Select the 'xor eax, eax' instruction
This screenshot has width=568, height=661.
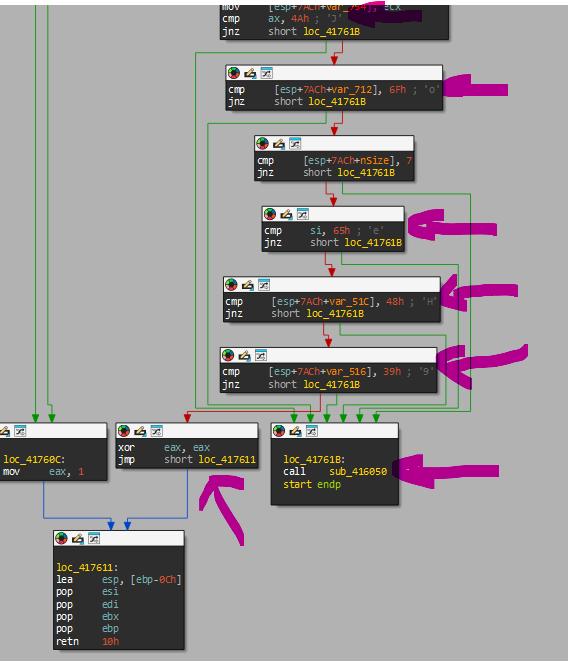point(164,447)
